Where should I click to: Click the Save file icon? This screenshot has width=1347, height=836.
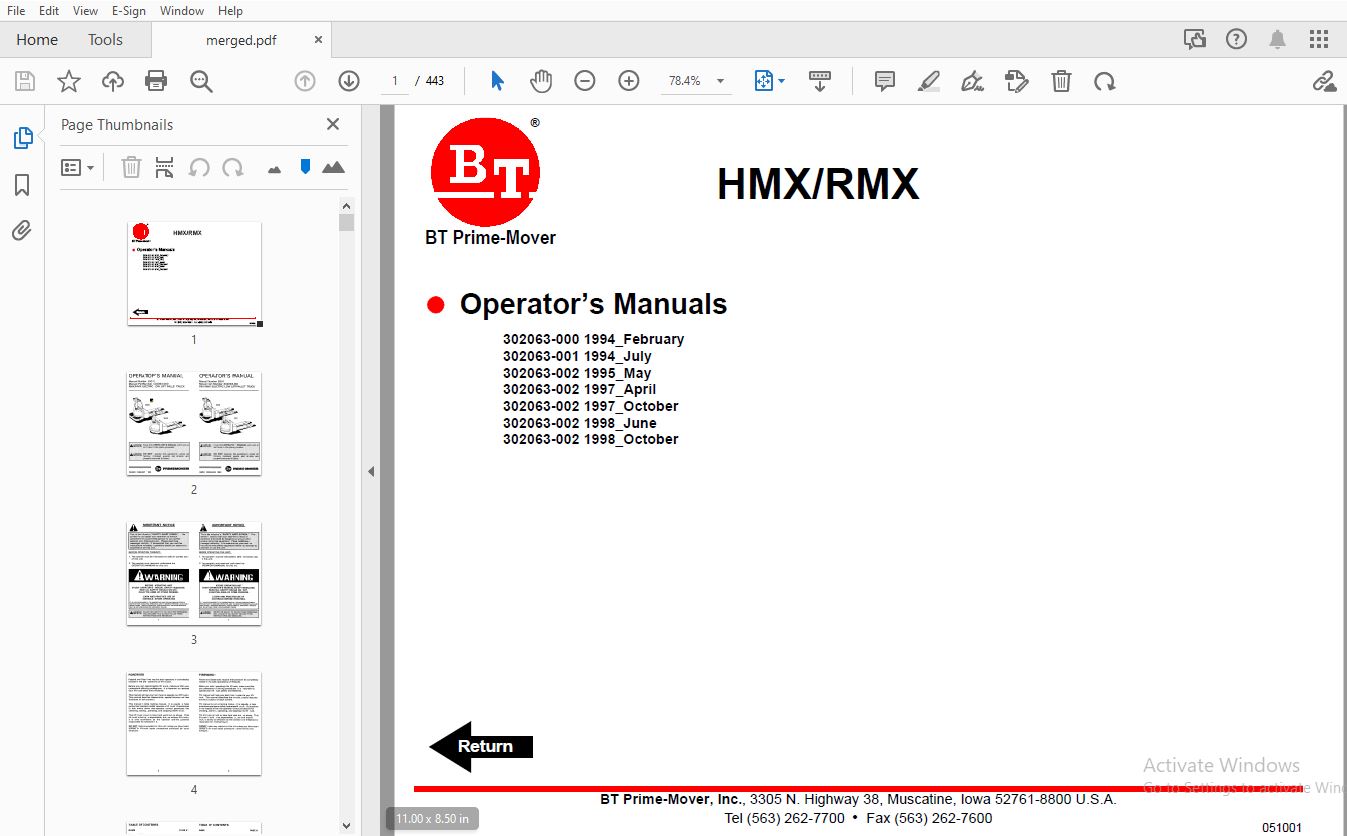click(x=25, y=81)
